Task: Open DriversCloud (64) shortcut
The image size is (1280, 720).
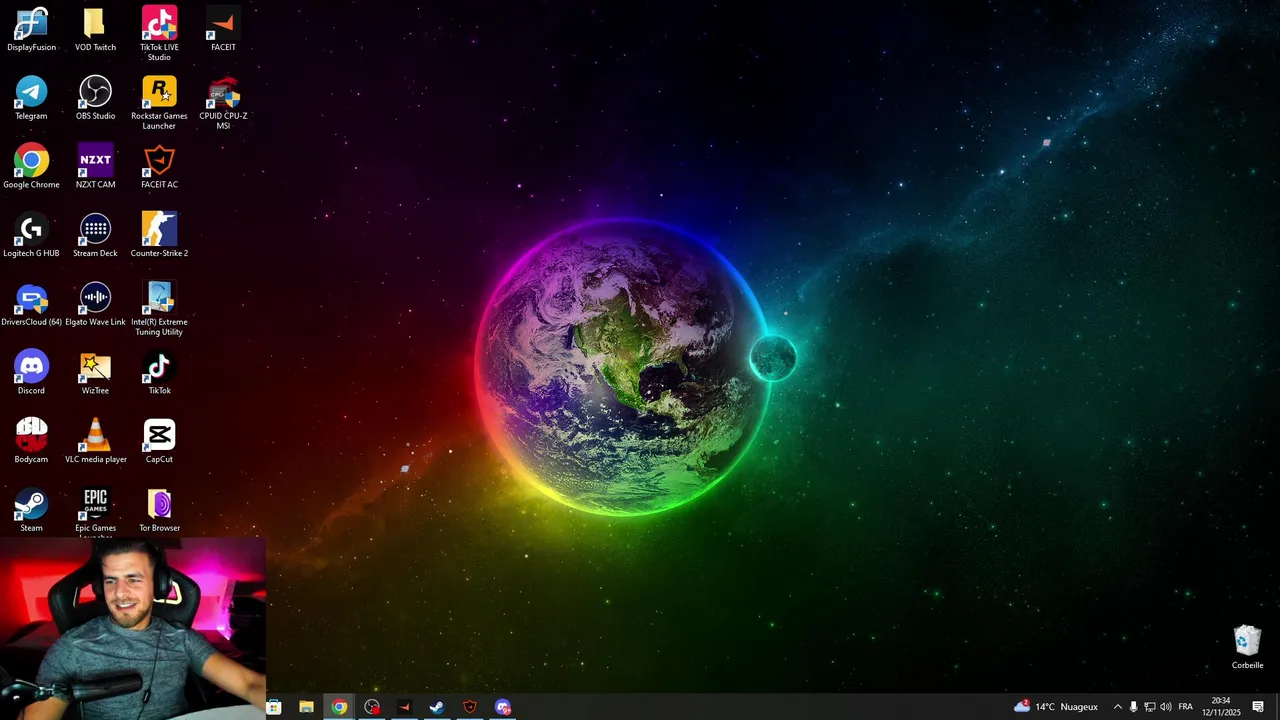Action: click(31, 305)
